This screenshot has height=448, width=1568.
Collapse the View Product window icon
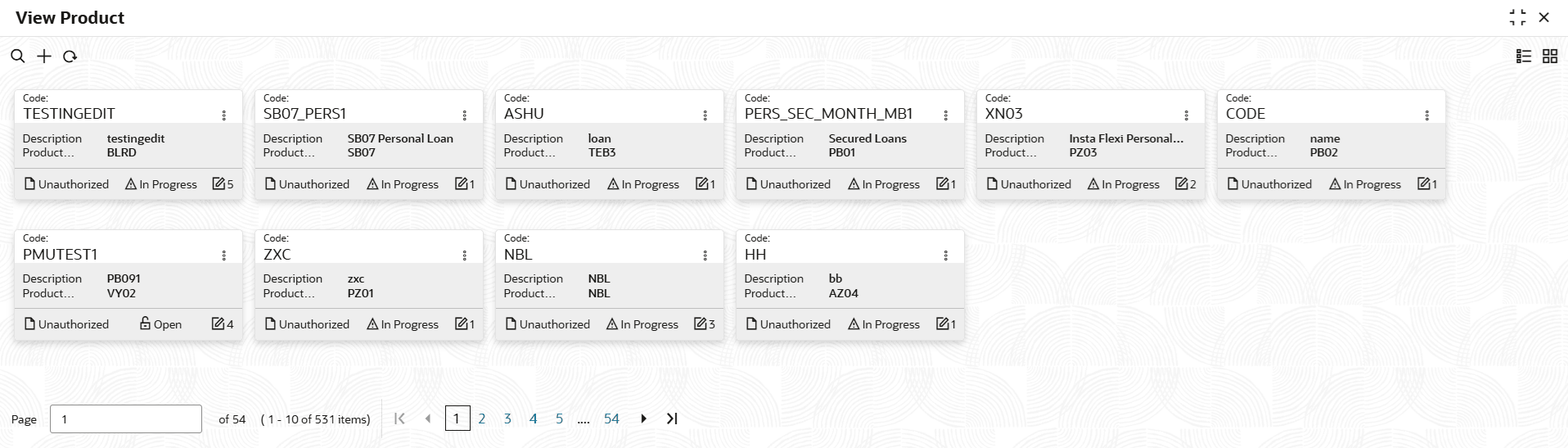[x=1517, y=17]
